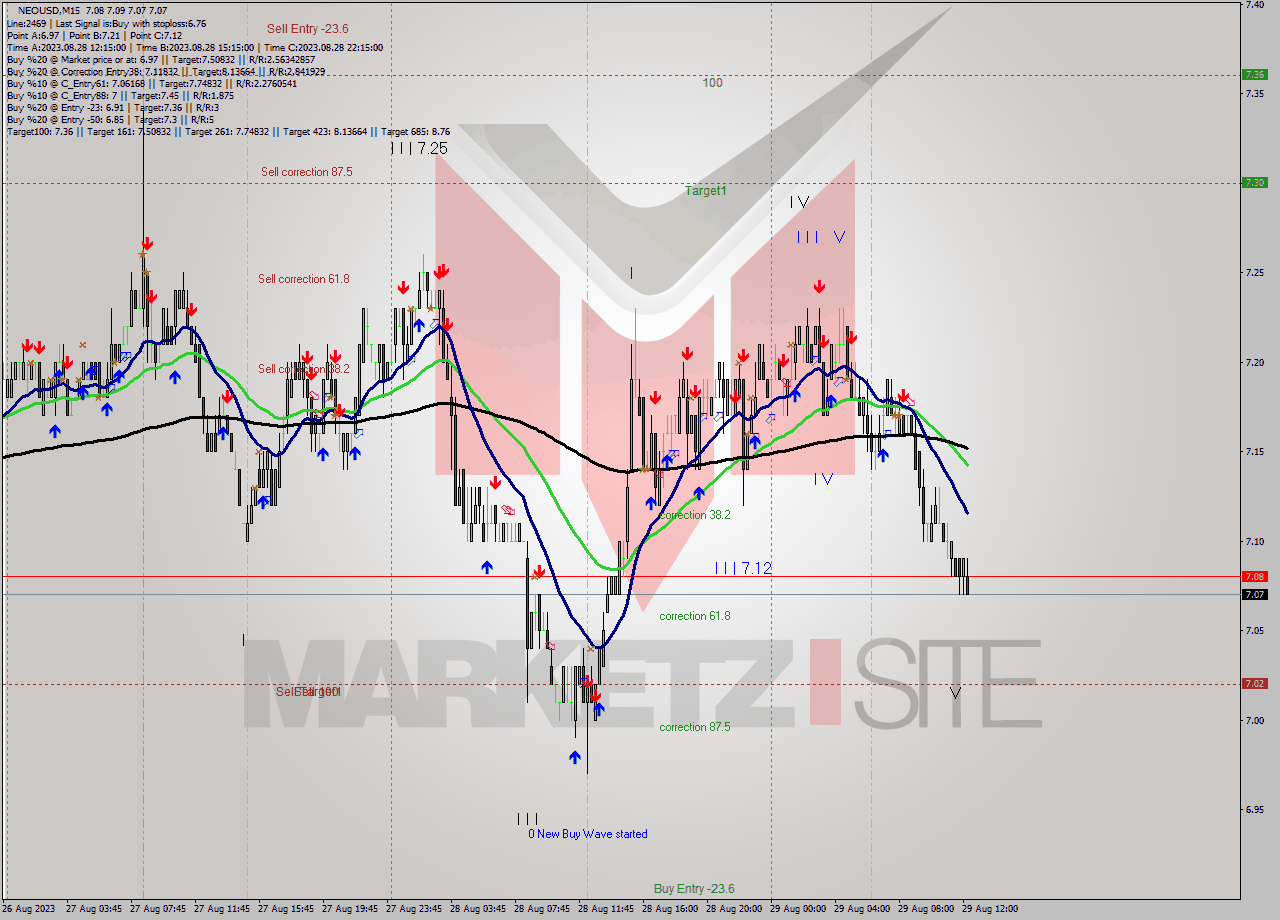
Task: Click the '26 Aug 2023' date label
Action: (30, 909)
